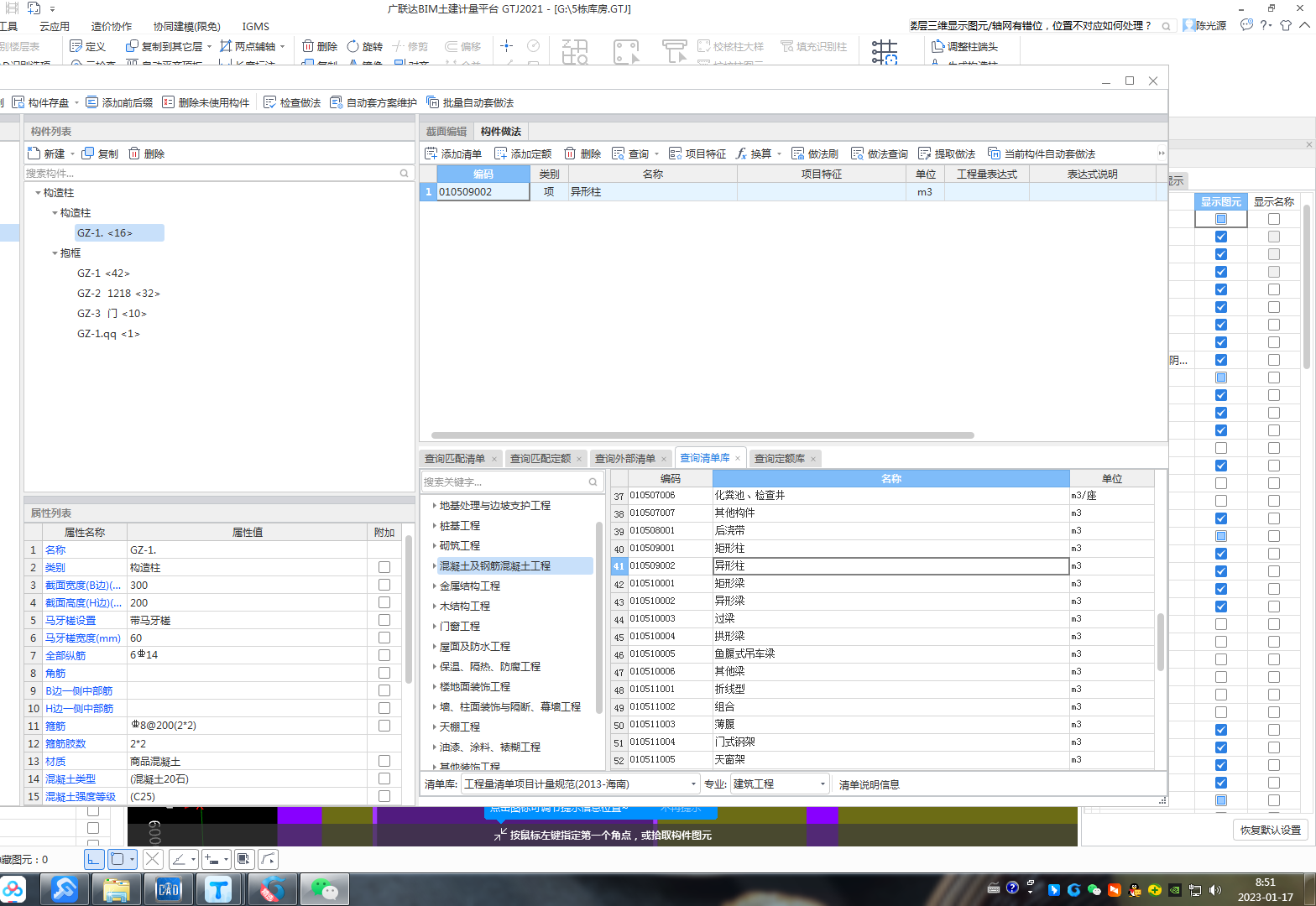
Task: Open WeChat from the taskbar
Action: click(x=324, y=889)
